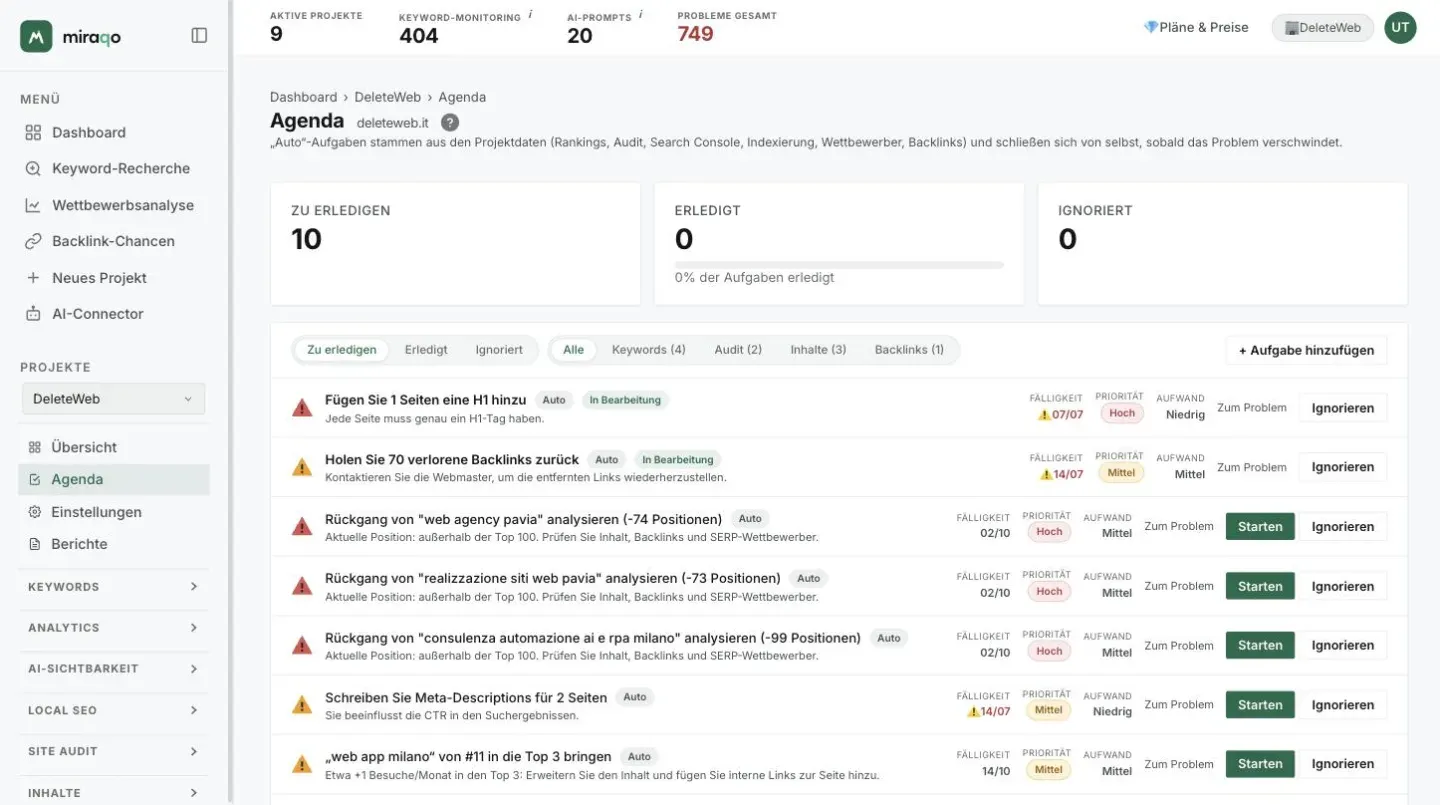Start the Meta-Descriptions task
The width and height of the screenshot is (1440, 805).
coord(1260,705)
